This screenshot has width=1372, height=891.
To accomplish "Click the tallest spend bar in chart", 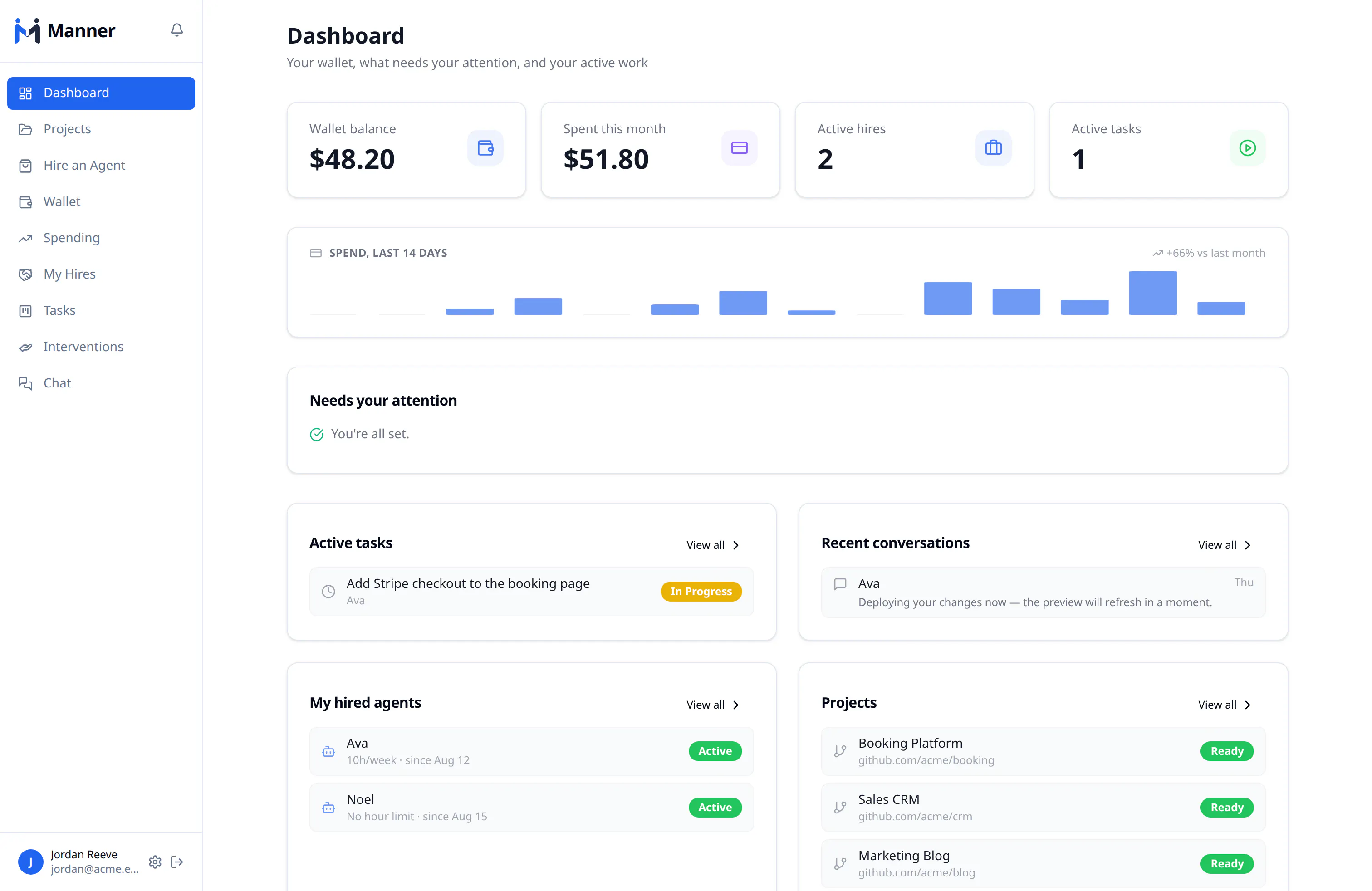I will point(1153,293).
